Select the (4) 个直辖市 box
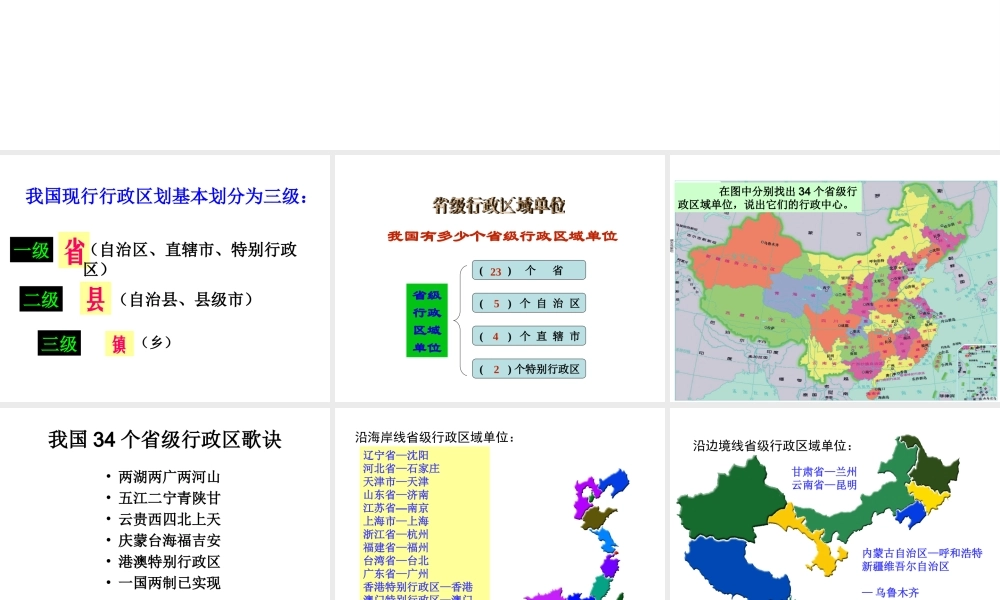 pos(529,336)
